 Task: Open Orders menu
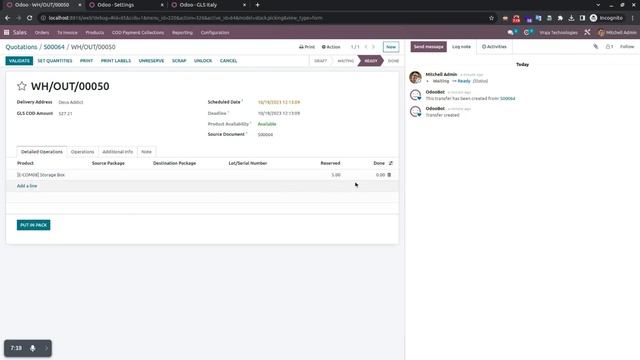tap(42, 32)
